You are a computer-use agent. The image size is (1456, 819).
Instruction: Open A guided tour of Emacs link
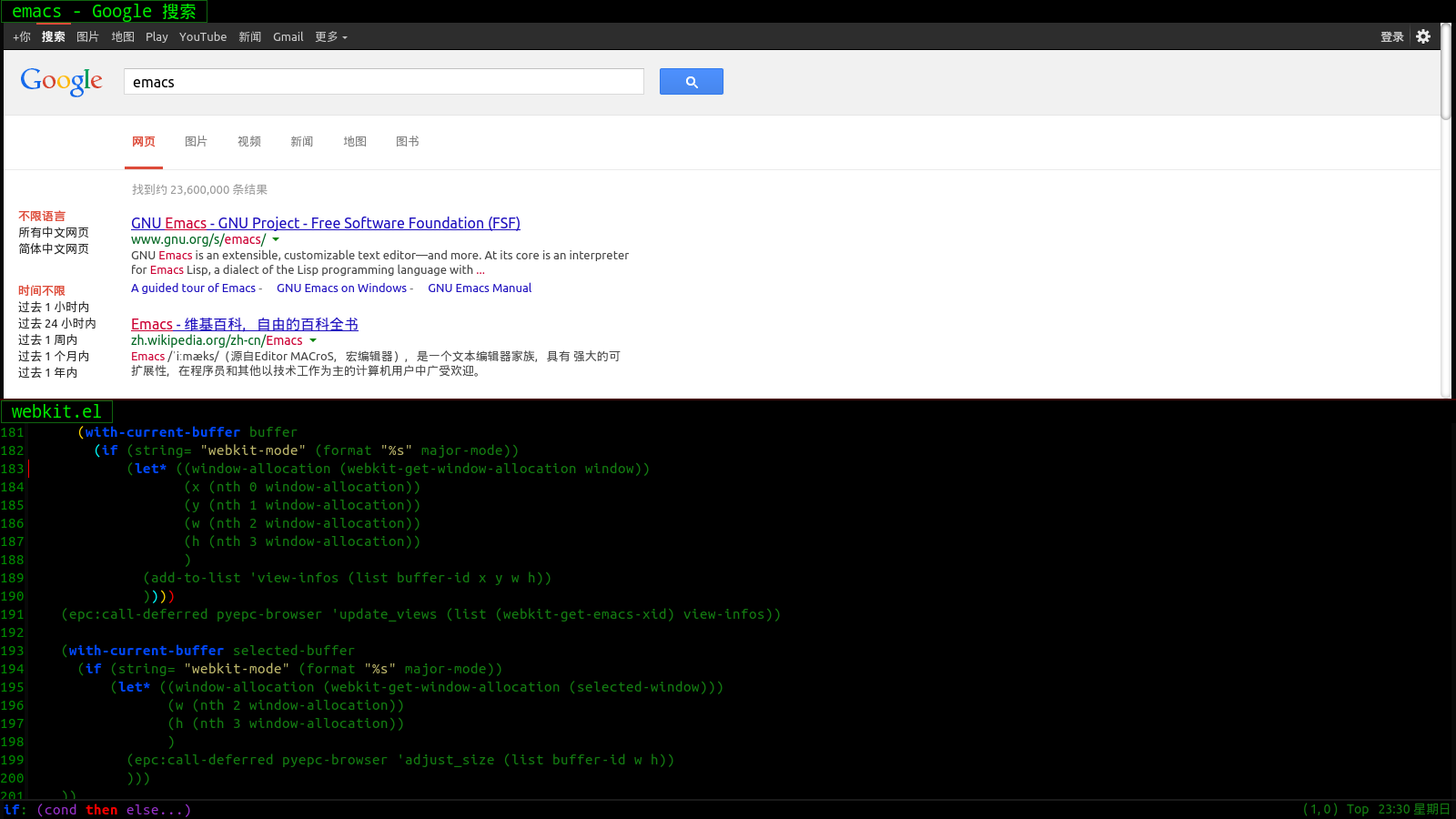[193, 288]
